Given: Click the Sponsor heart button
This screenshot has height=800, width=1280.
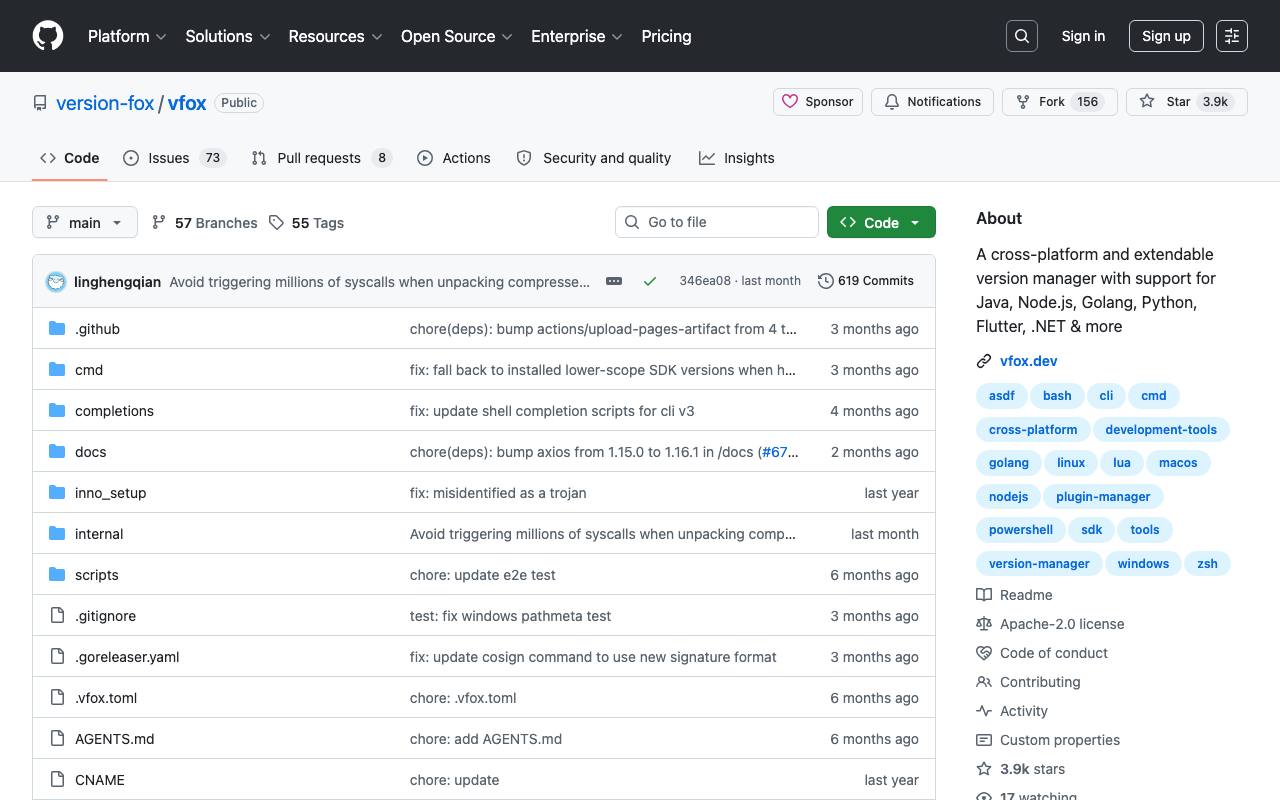Looking at the screenshot, I should [x=818, y=102].
